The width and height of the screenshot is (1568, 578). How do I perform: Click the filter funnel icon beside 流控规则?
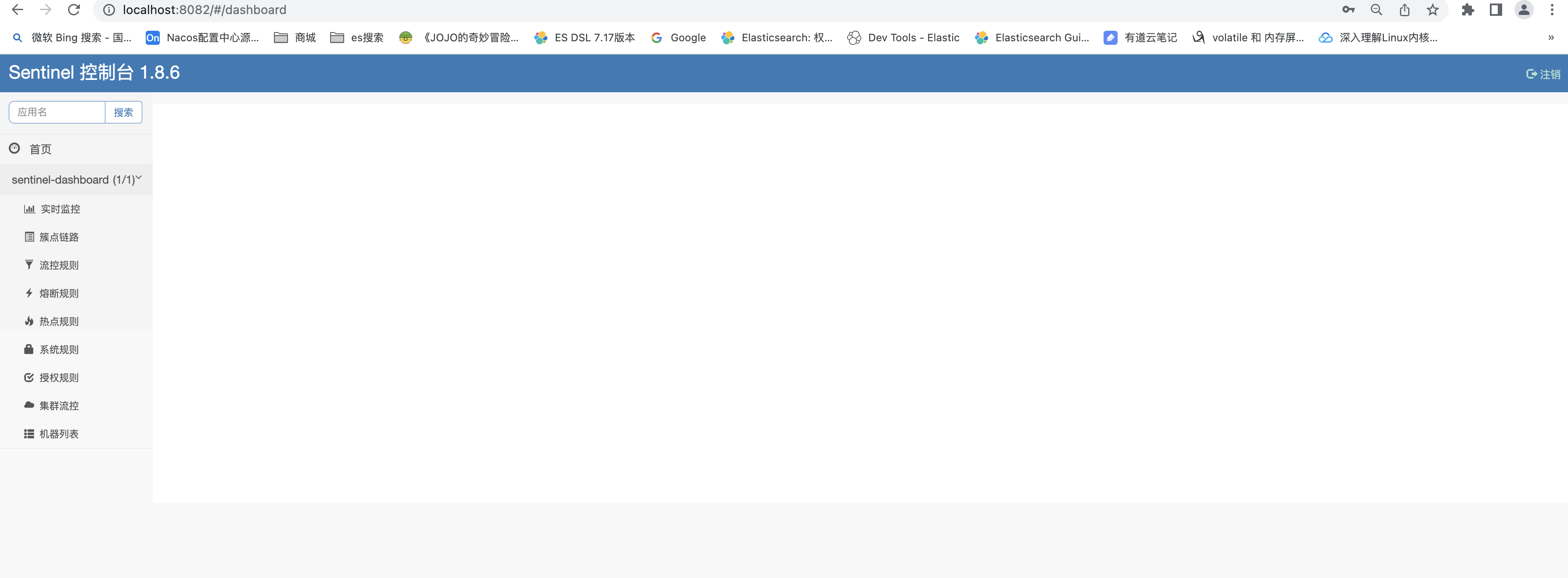coord(29,265)
